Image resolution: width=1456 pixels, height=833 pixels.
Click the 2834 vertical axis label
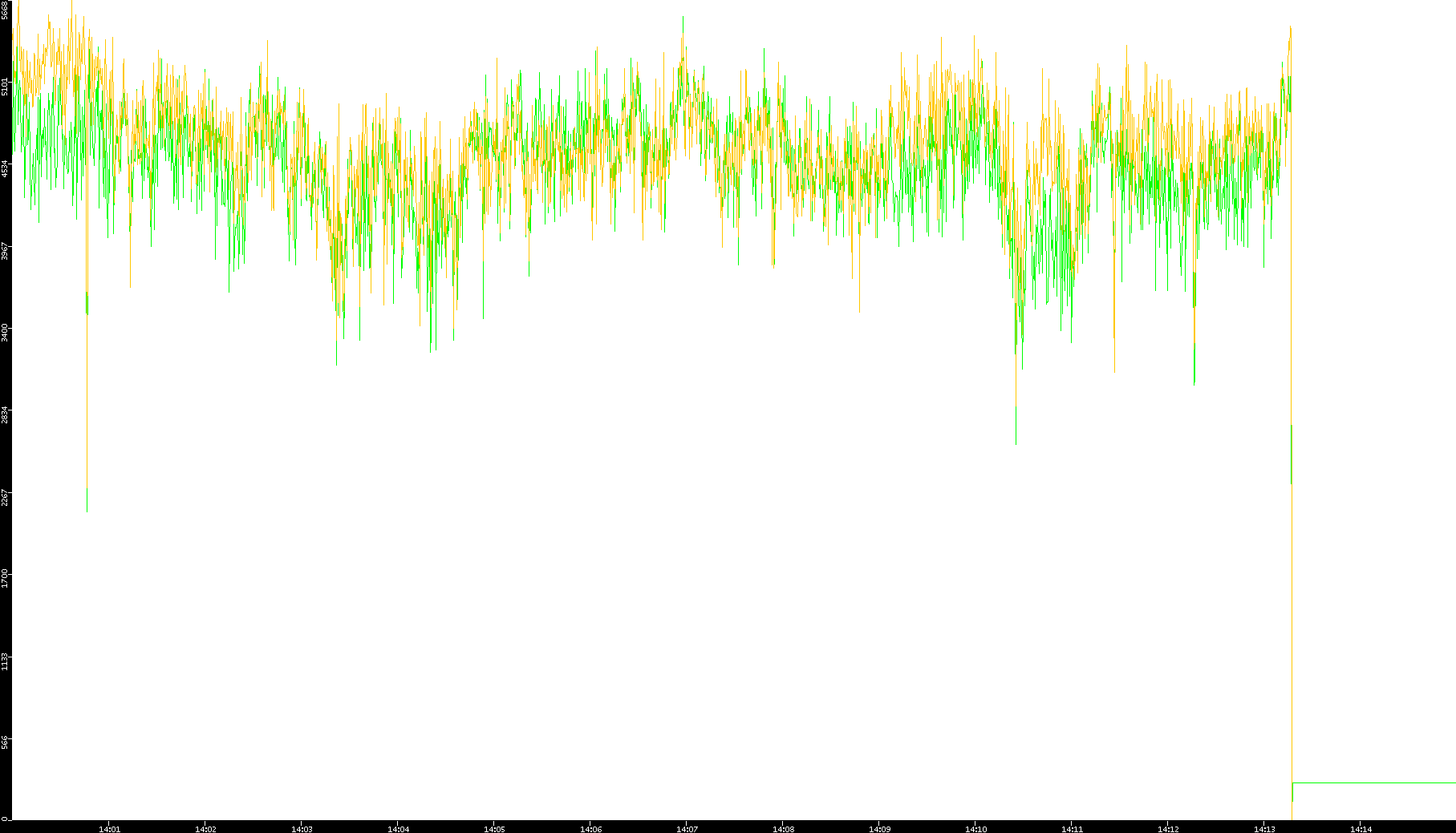coord(6,414)
